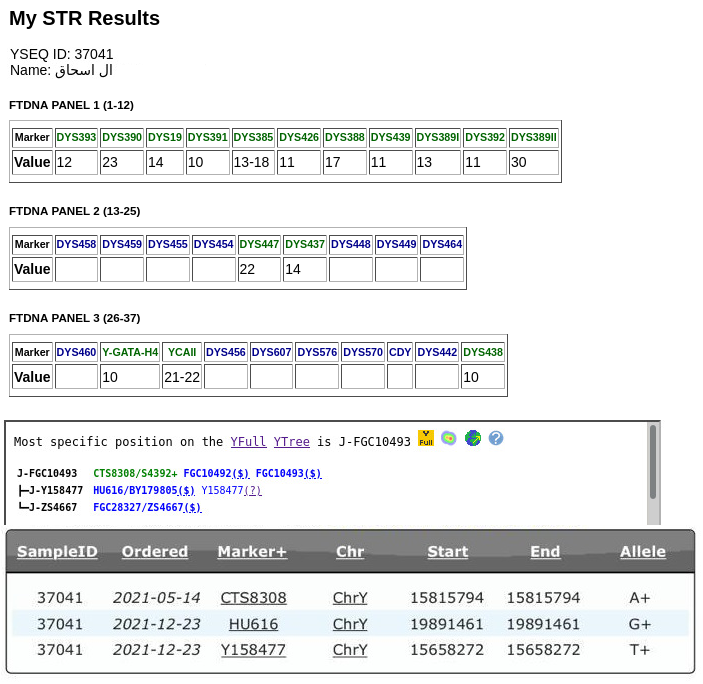Open FGC28327/ZS4667($) link
The width and height of the screenshot is (703, 684).
(147, 507)
